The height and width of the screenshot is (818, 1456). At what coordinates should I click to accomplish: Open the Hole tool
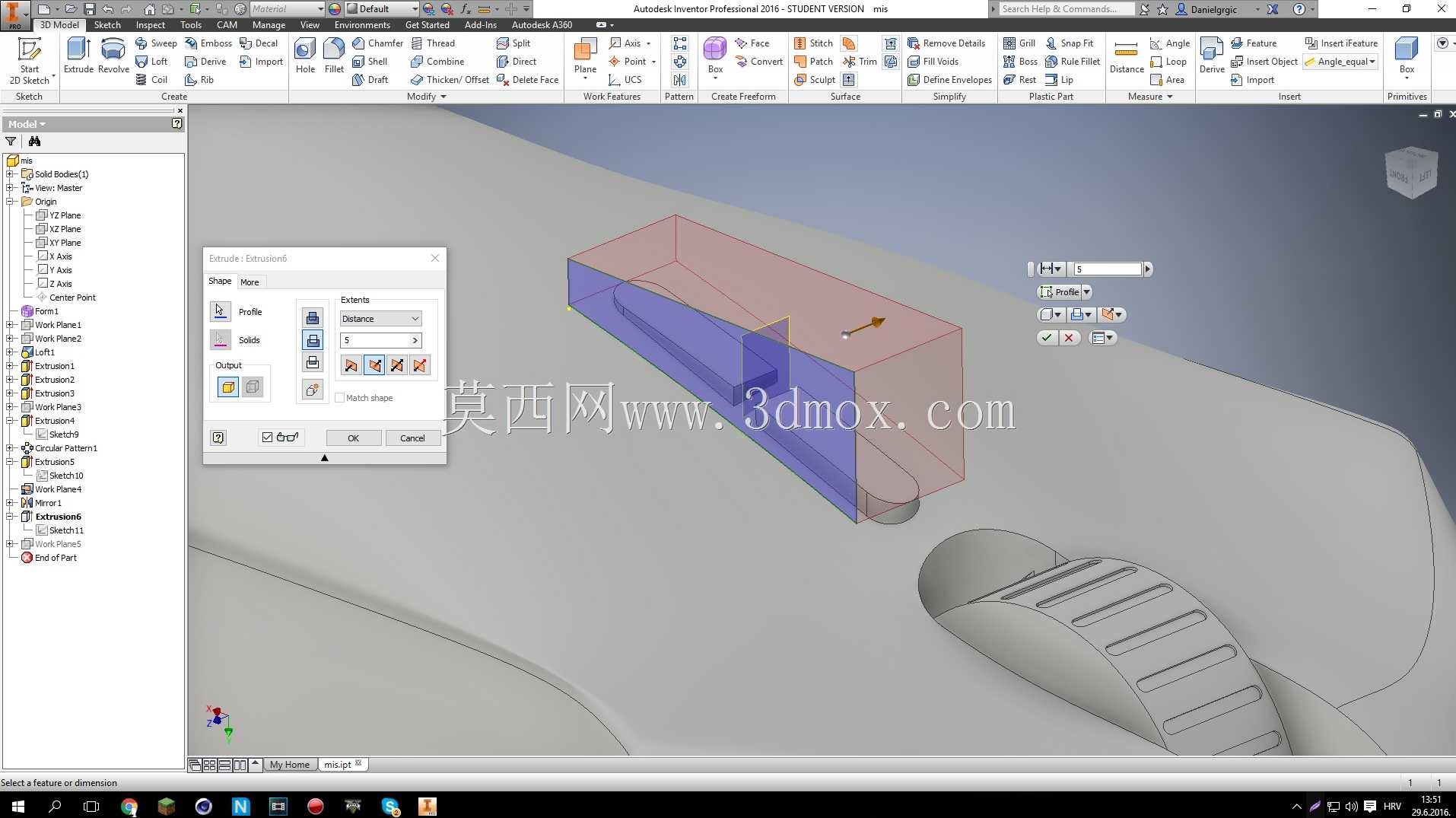click(x=305, y=56)
